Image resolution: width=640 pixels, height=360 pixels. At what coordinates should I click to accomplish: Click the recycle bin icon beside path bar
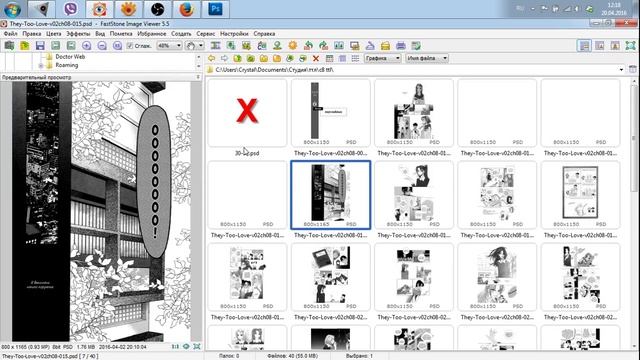[632, 69]
